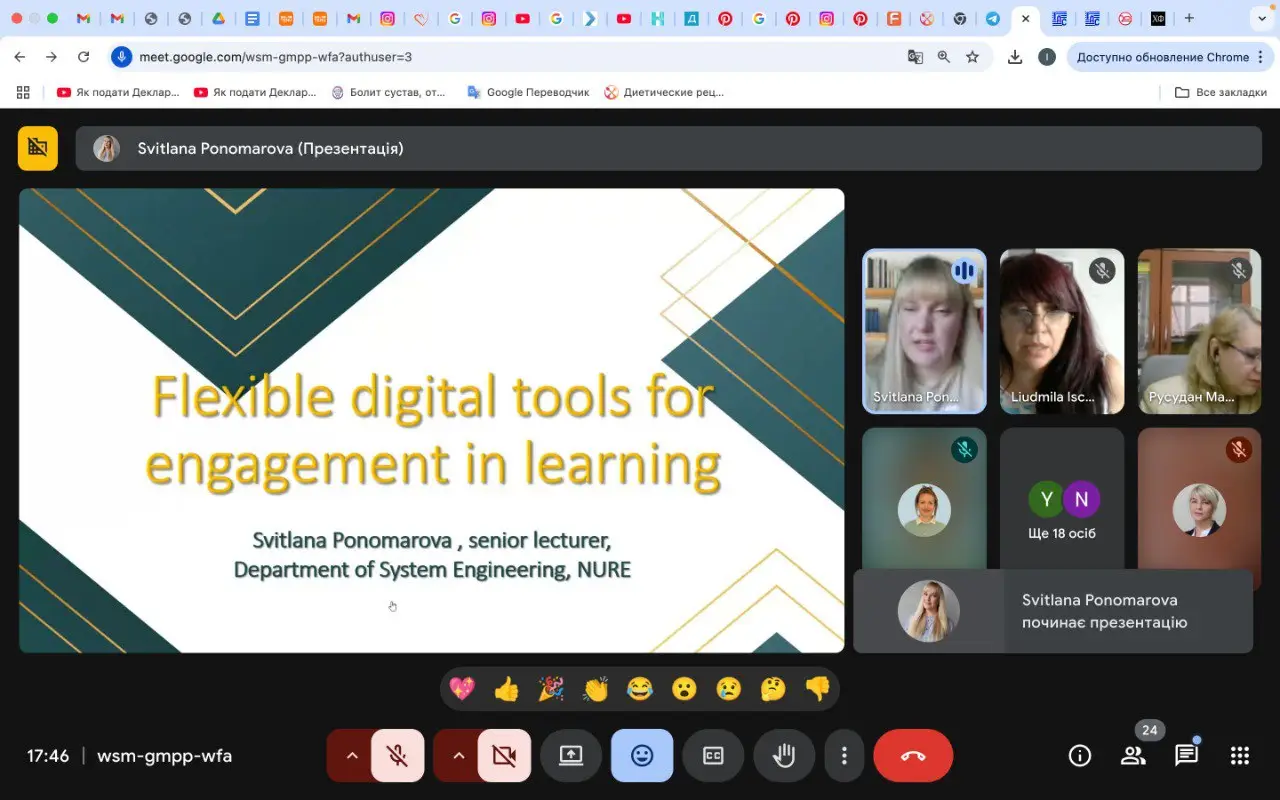
Task: Bookmark this page with the star
Action: coord(972,57)
